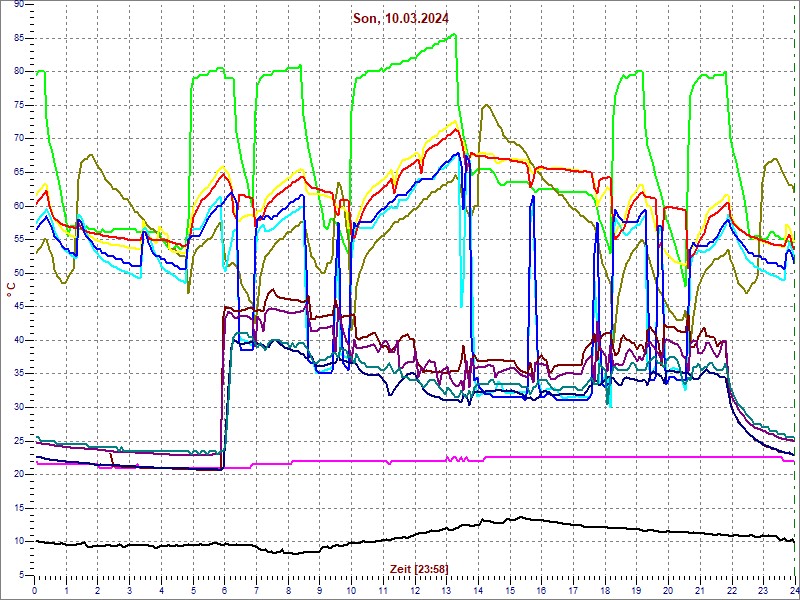Select the 85 value on temperature axis
The image size is (800, 600).
[19, 38]
